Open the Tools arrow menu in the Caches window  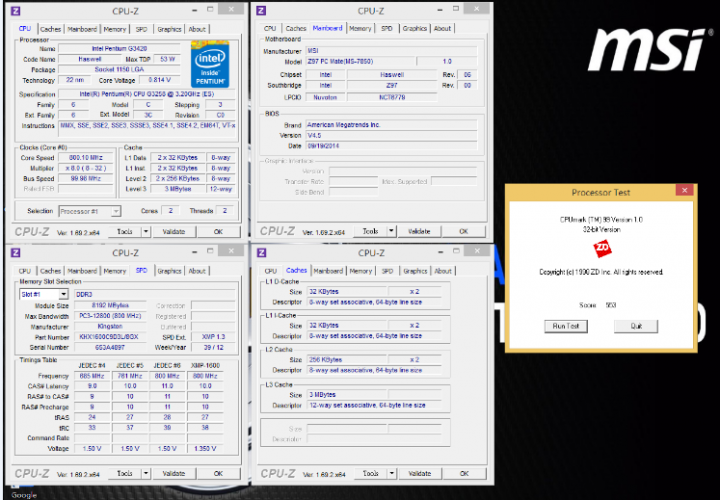click(x=392, y=473)
